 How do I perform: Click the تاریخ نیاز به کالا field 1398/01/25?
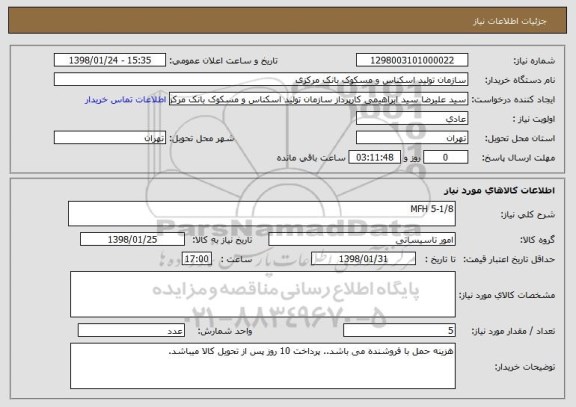[132, 239]
